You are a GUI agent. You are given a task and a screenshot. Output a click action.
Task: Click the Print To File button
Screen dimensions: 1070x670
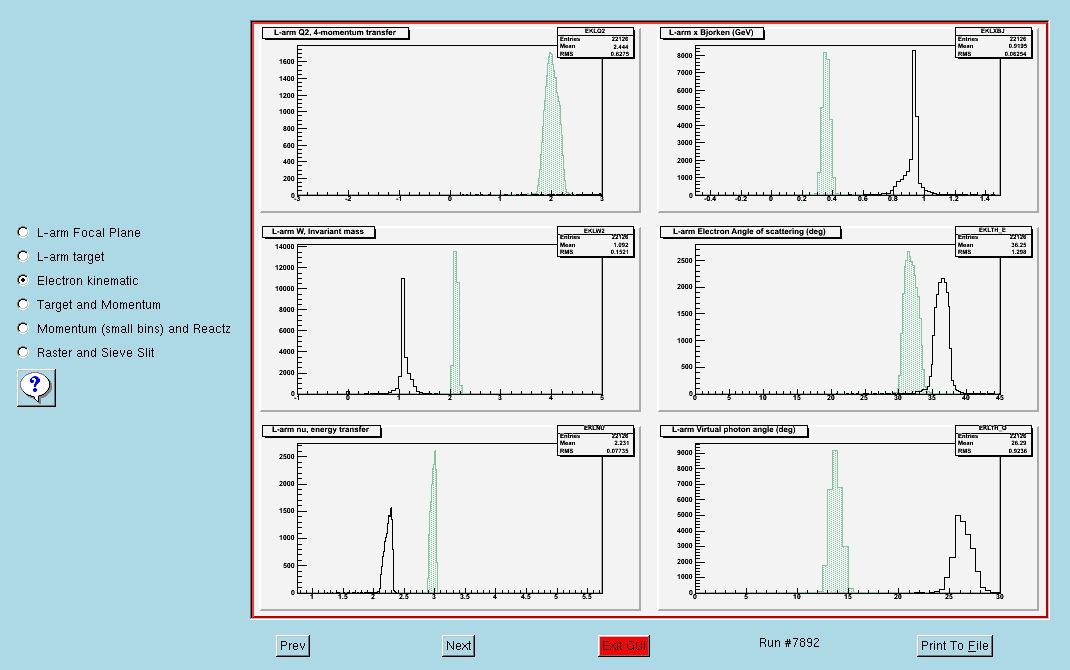(x=955, y=645)
